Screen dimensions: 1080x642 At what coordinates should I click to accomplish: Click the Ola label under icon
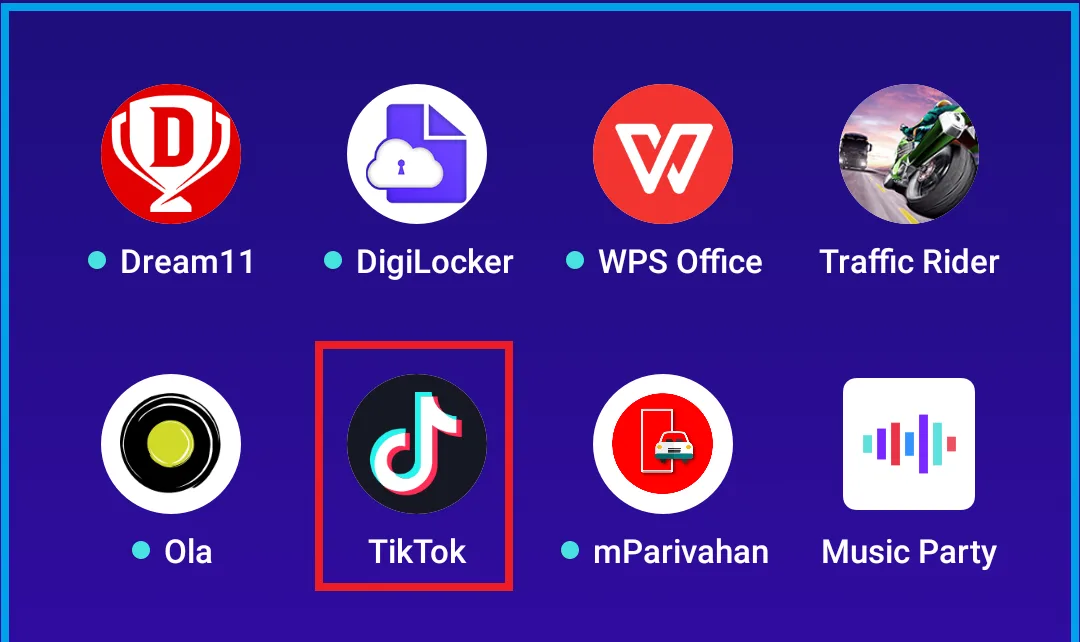tap(188, 552)
